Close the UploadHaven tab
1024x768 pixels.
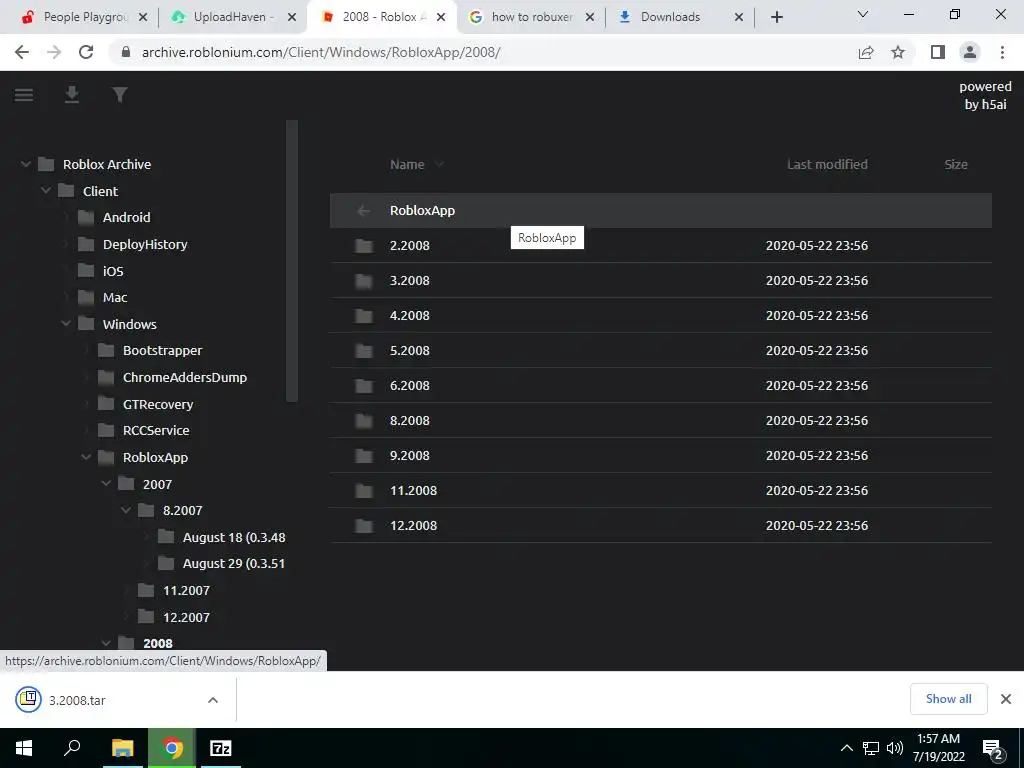click(x=293, y=17)
